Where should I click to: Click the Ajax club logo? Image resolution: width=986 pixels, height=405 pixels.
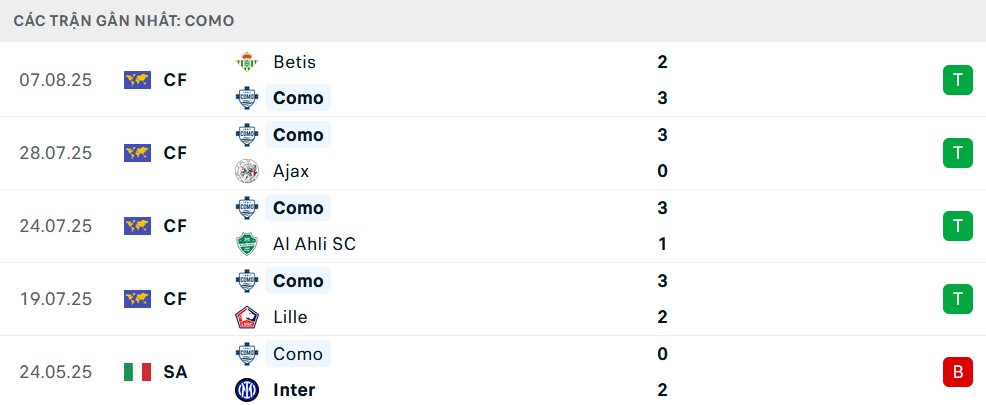click(x=246, y=171)
